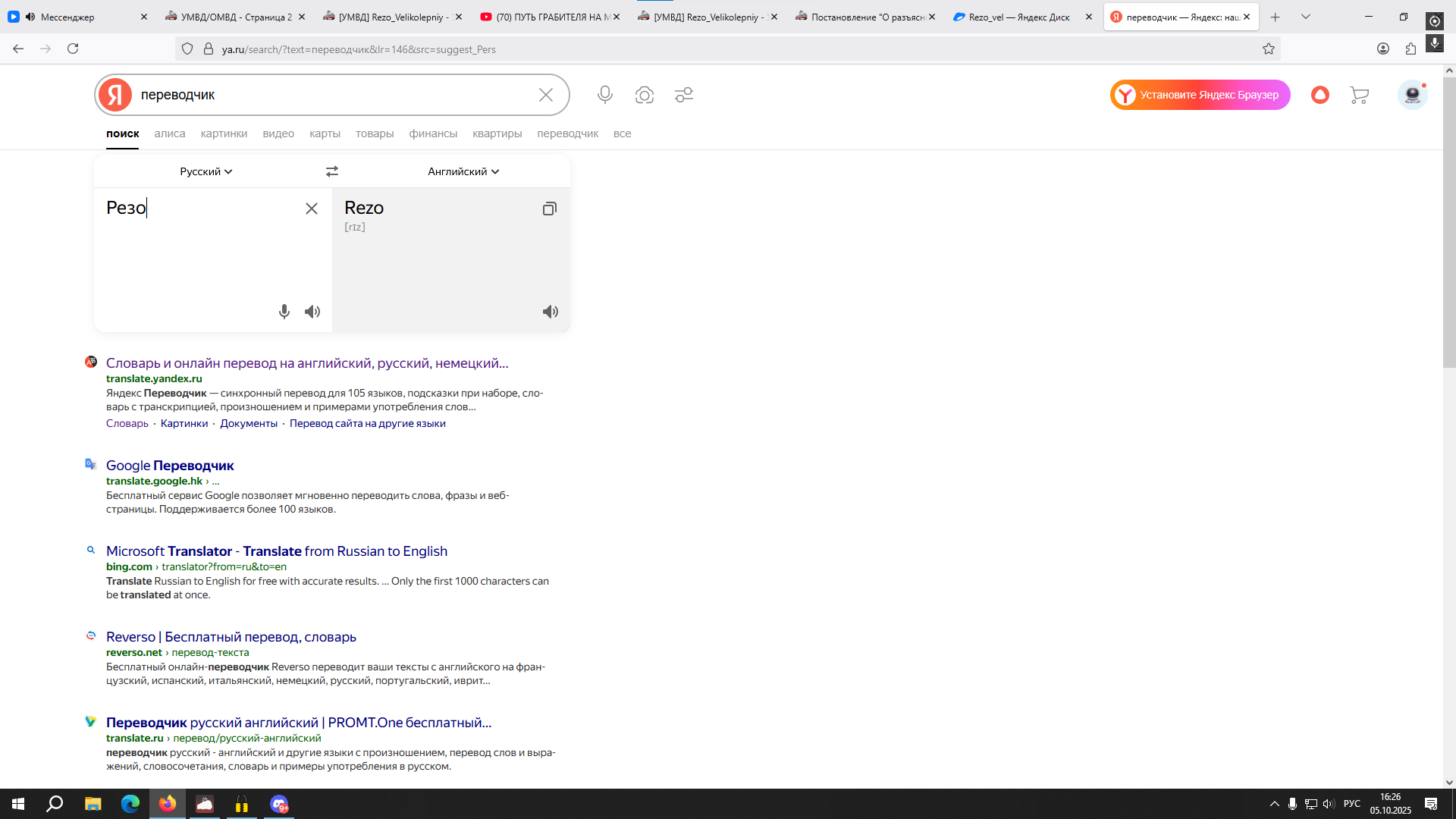The height and width of the screenshot is (819, 1456).
Task: Start voice input in the translator box
Action: click(x=284, y=312)
